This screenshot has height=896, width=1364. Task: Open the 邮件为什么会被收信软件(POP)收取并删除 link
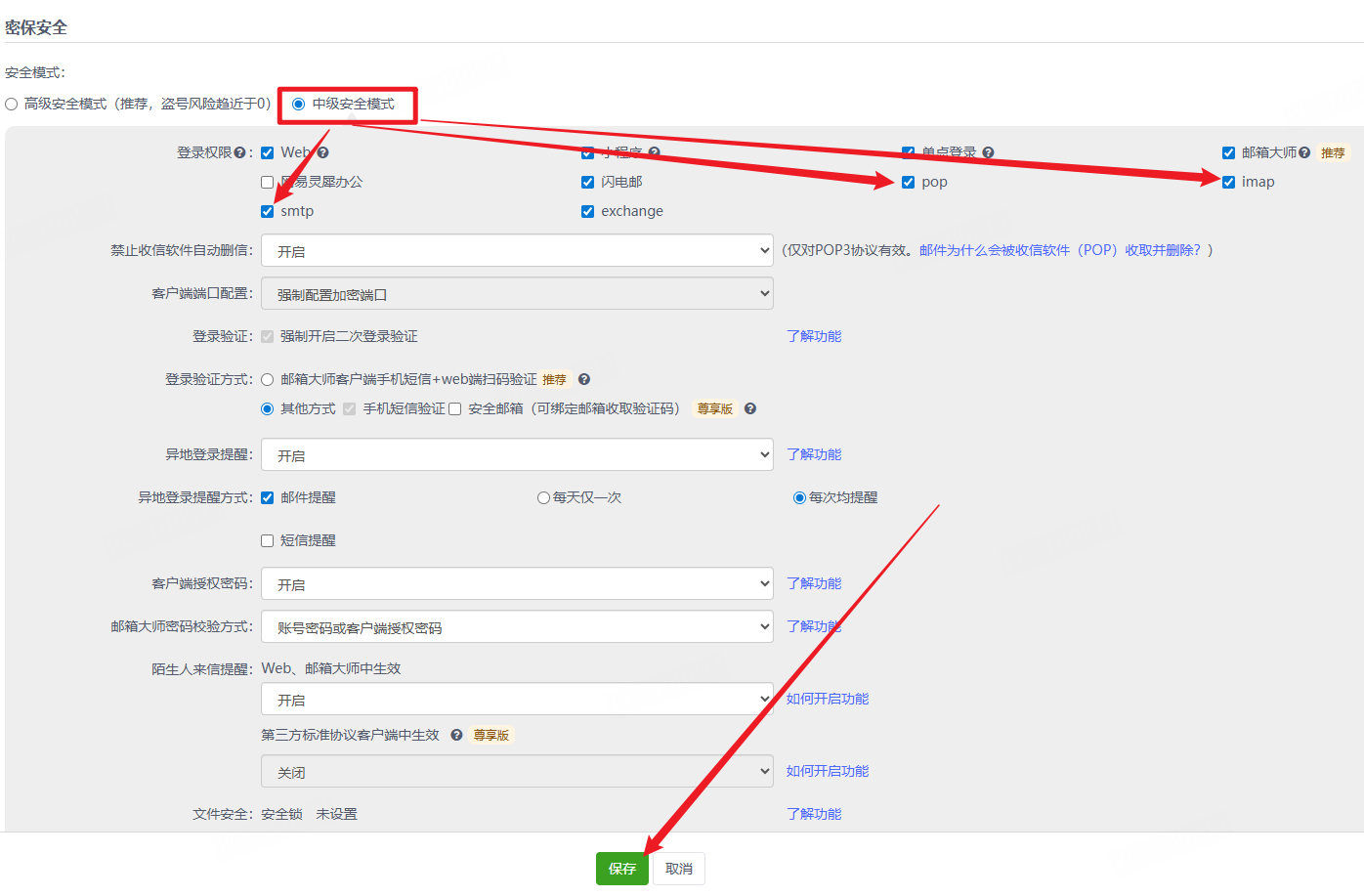point(1059,250)
